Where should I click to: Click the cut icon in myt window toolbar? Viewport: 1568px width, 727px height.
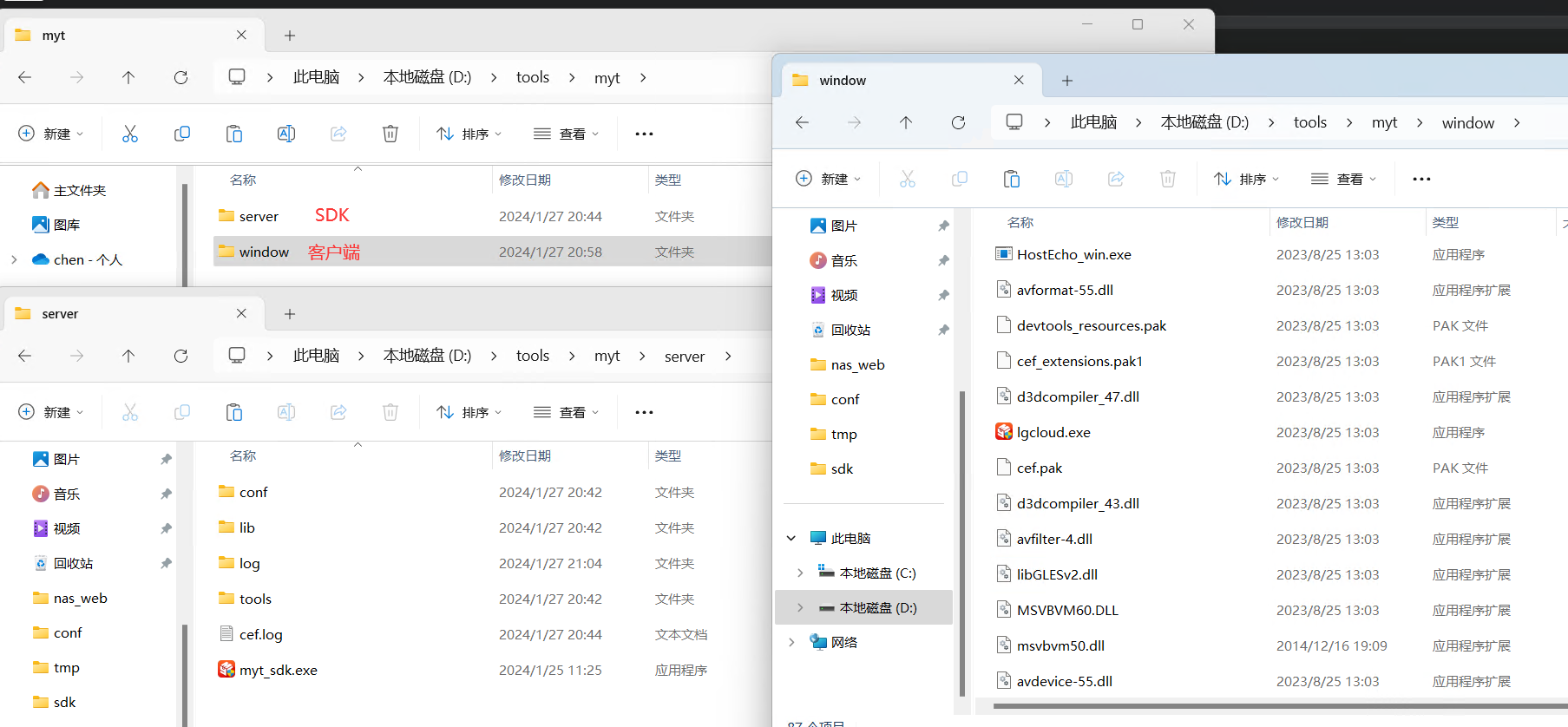tap(130, 134)
